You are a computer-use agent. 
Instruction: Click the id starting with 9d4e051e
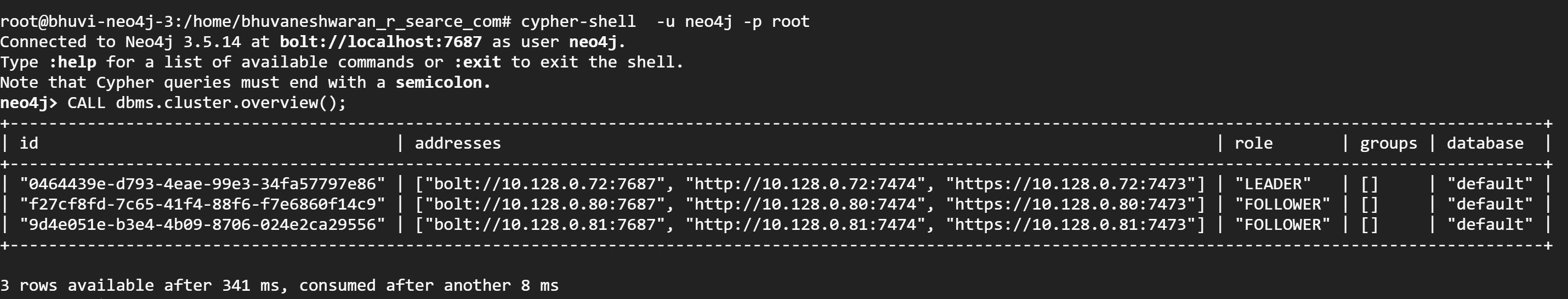pyautogui.click(x=203, y=225)
